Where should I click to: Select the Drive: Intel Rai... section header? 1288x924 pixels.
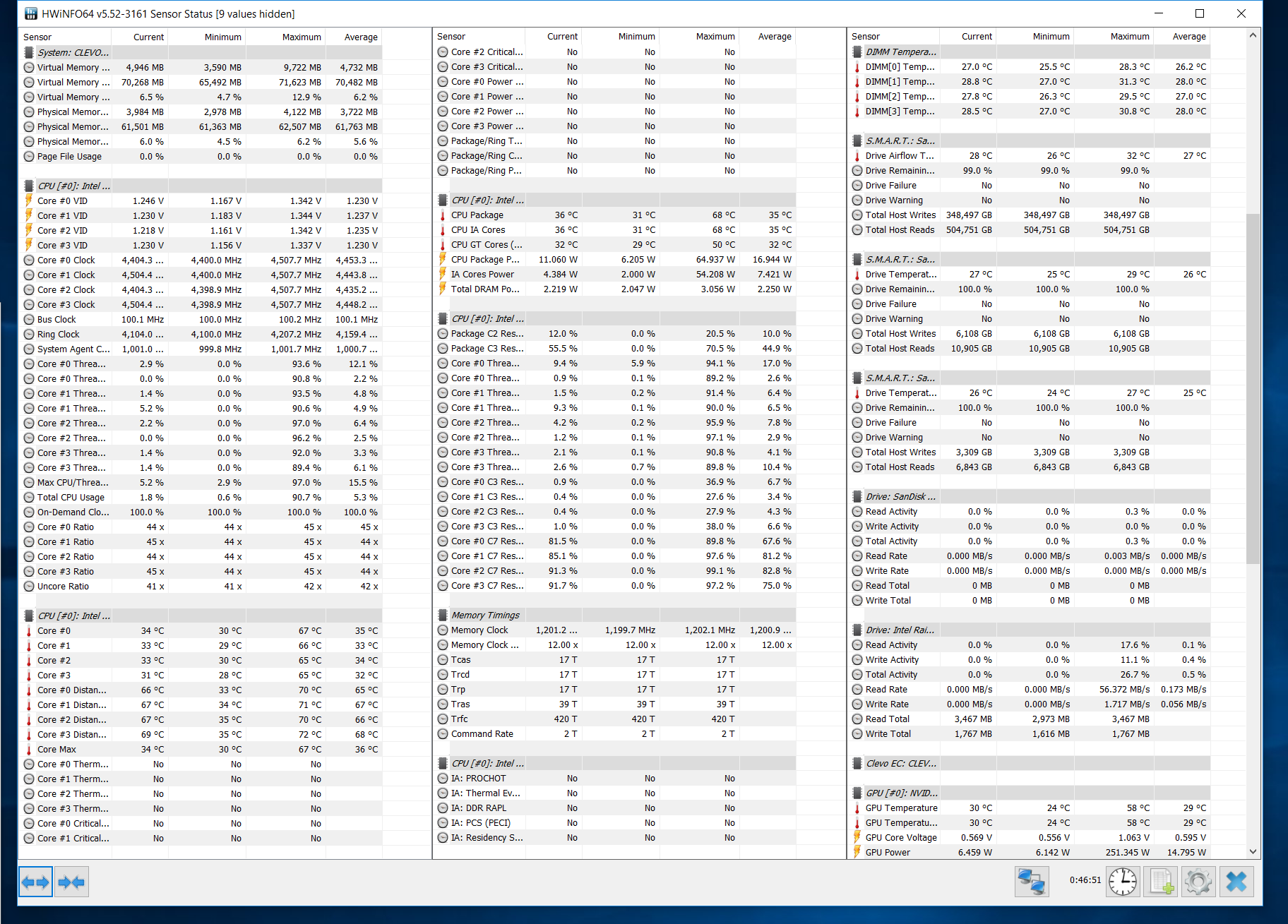point(1031,630)
